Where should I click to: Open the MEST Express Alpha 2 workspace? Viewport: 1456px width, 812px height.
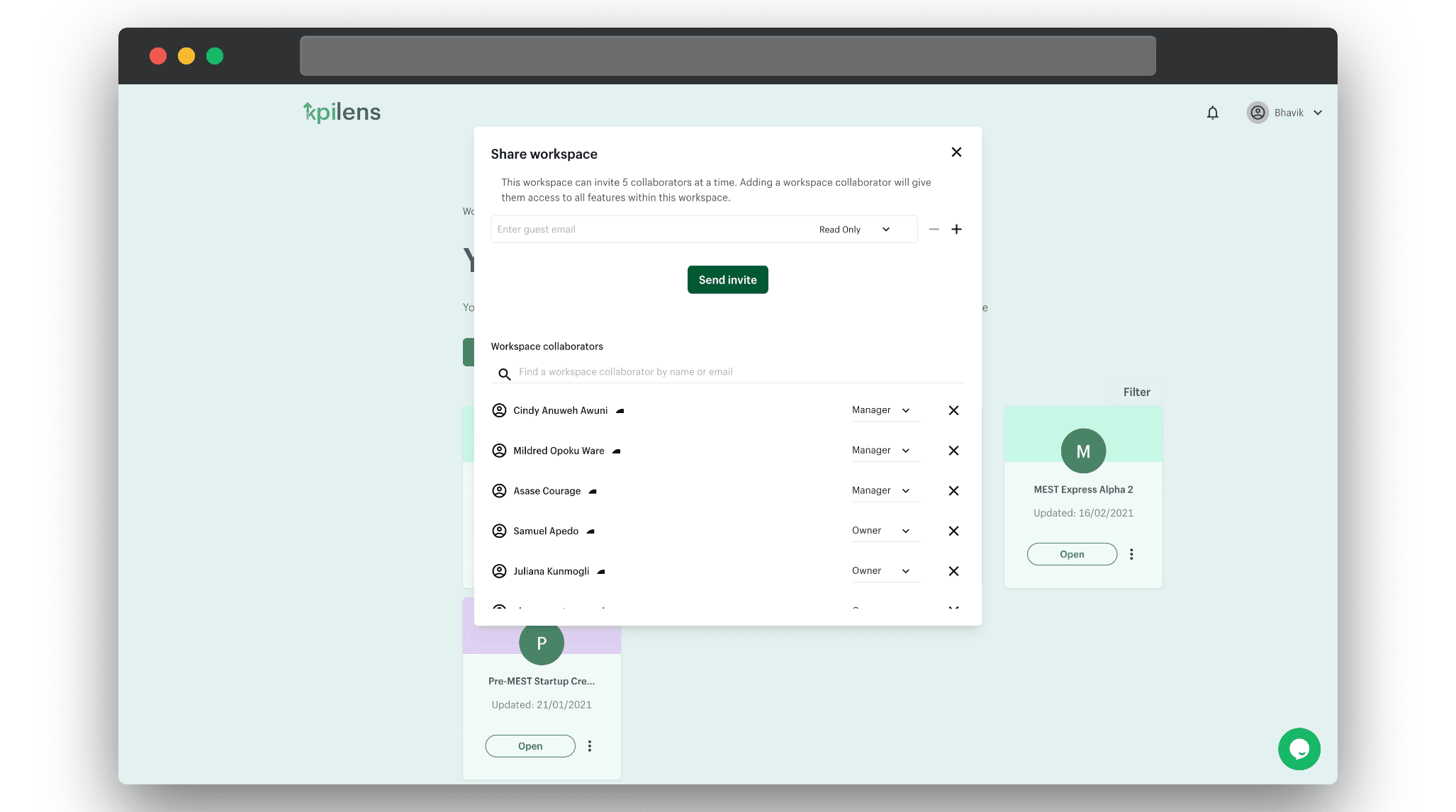pyautogui.click(x=1071, y=554)
